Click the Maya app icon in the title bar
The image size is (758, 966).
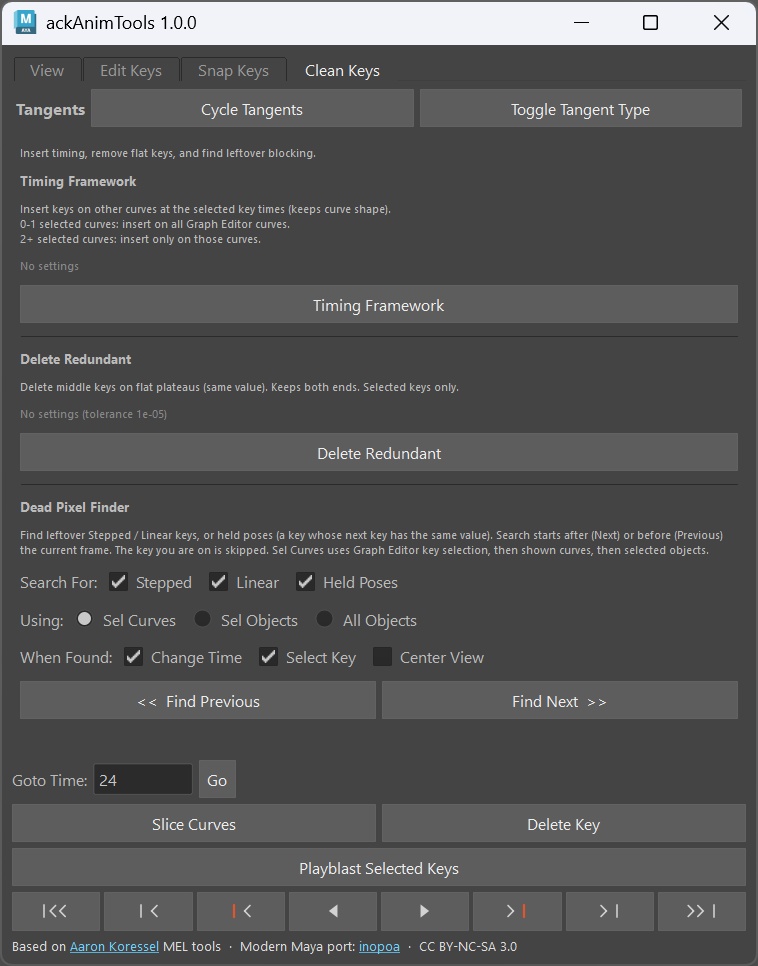pyautogui.click(x=25, y=22)
